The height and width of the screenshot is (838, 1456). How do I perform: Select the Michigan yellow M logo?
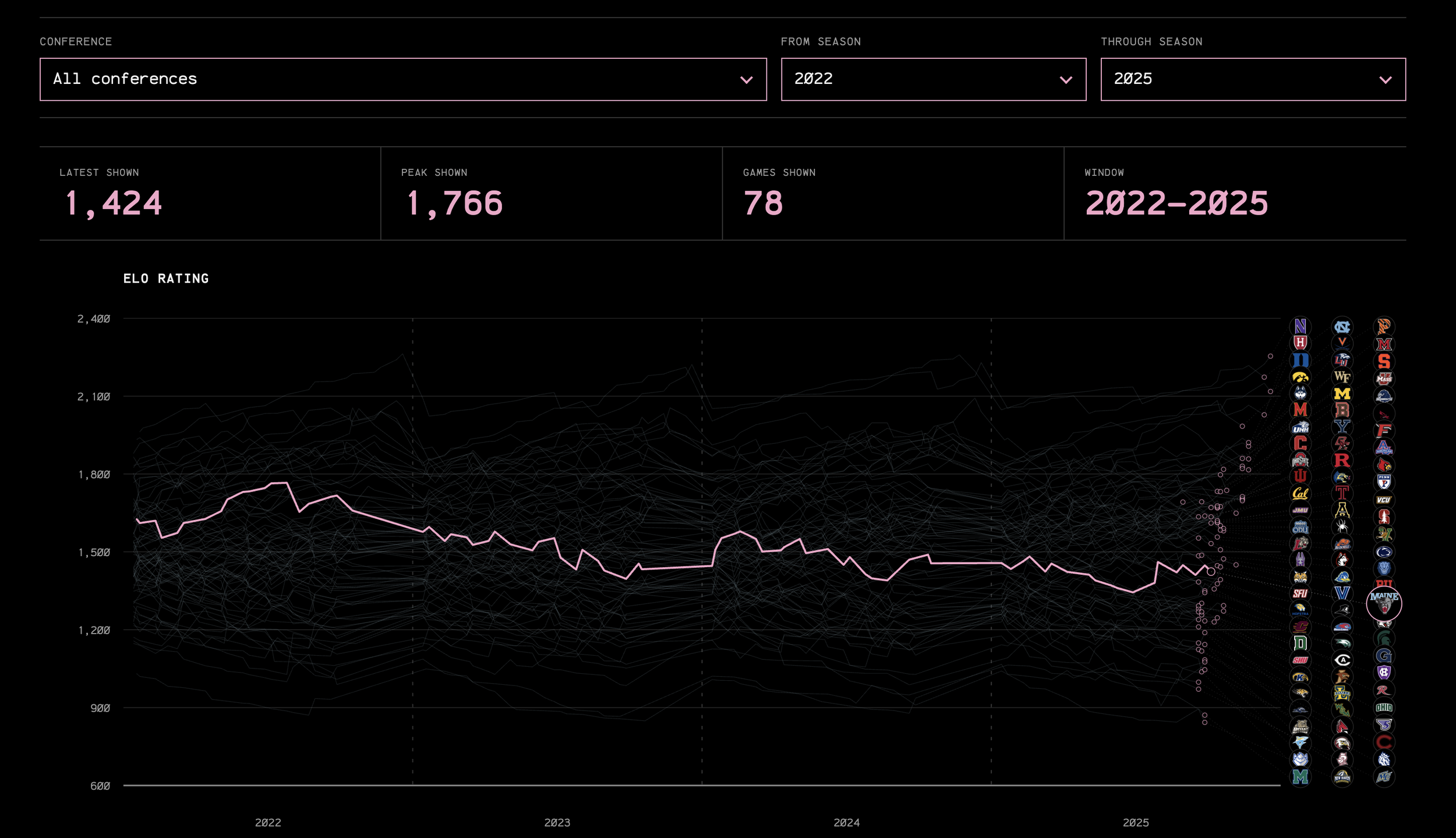pyautogui.click(x=1342, y=394)
